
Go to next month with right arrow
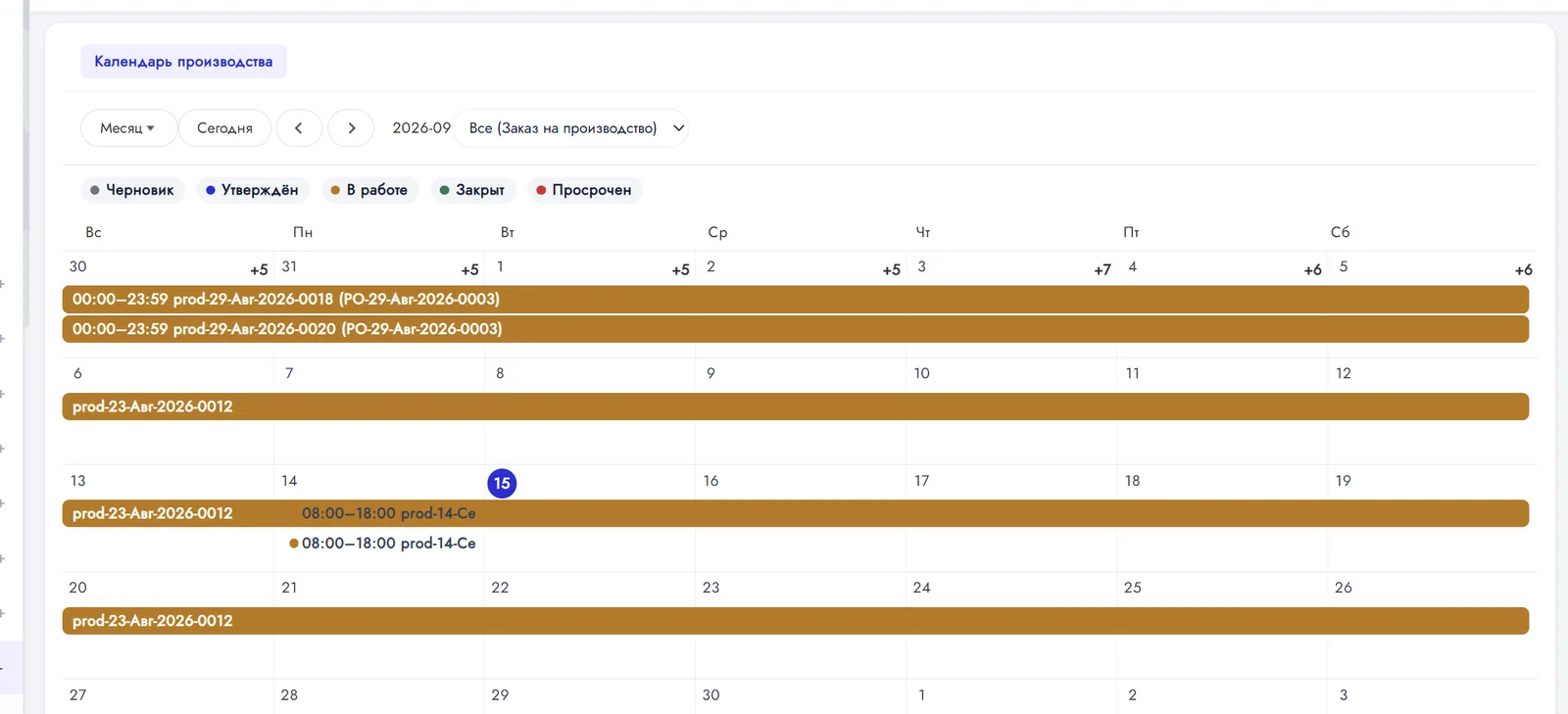(x=351, y=128)
